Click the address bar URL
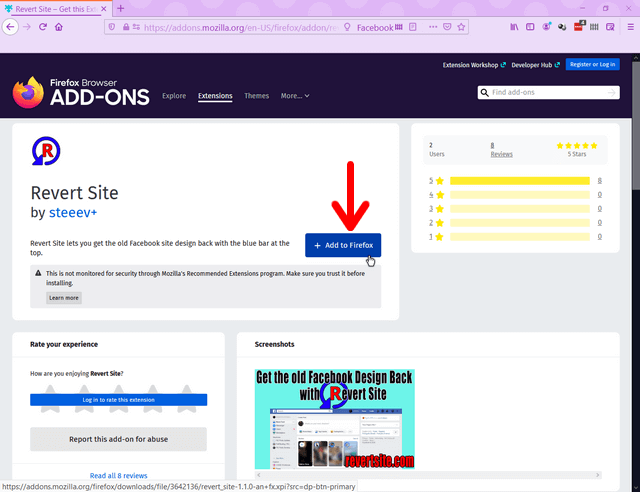640x492 pixels. pyautogui.click(x=241, y=27)
